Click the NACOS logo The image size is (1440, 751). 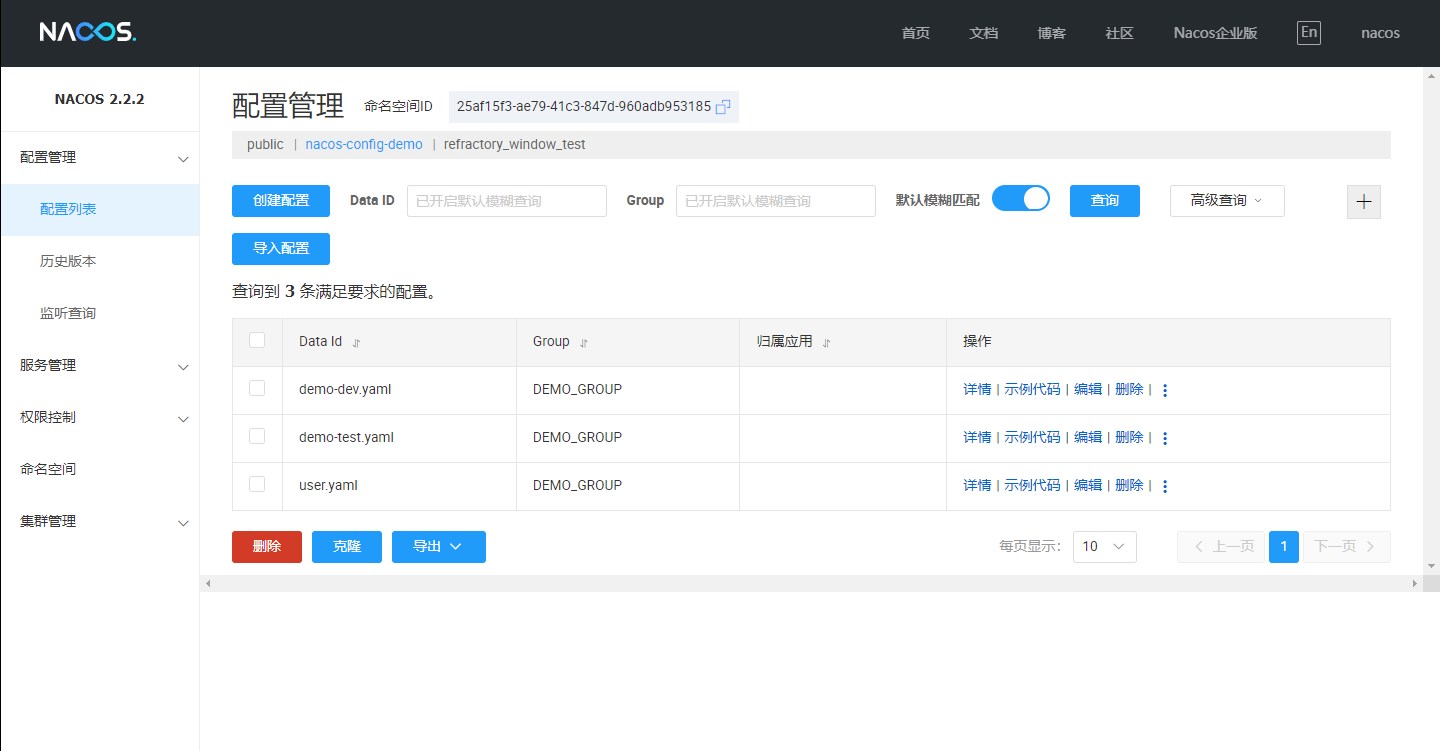[87, 32]
